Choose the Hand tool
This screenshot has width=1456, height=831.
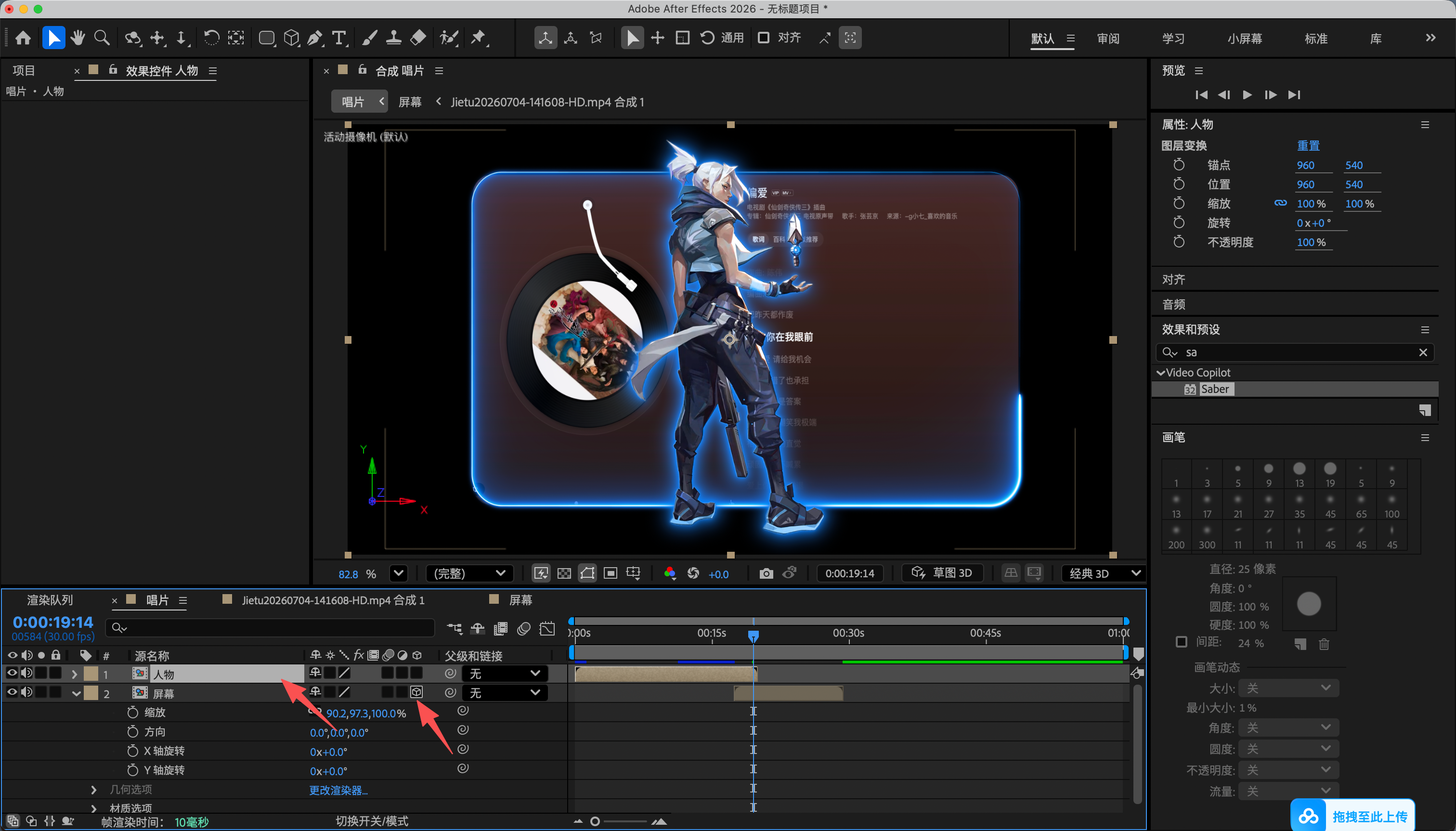pyautogui.click(x=78, y=38)
